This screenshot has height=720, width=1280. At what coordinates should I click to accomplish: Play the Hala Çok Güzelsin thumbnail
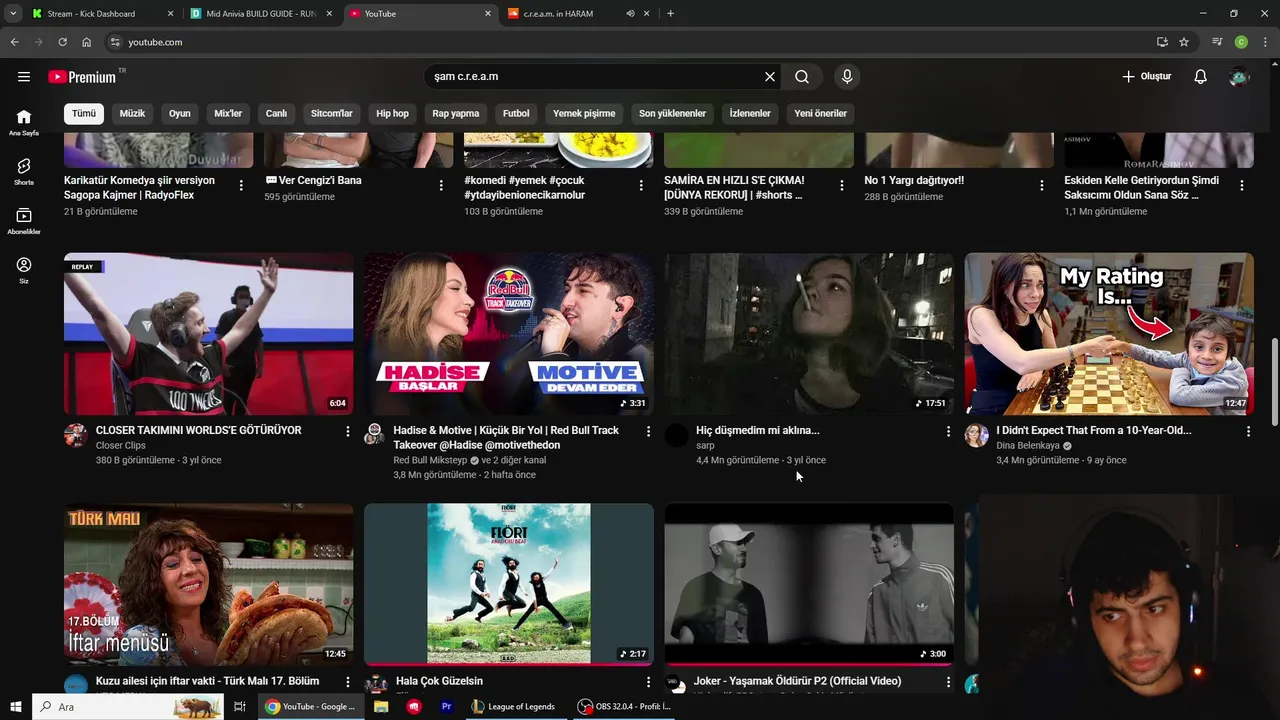pos(509,584)
